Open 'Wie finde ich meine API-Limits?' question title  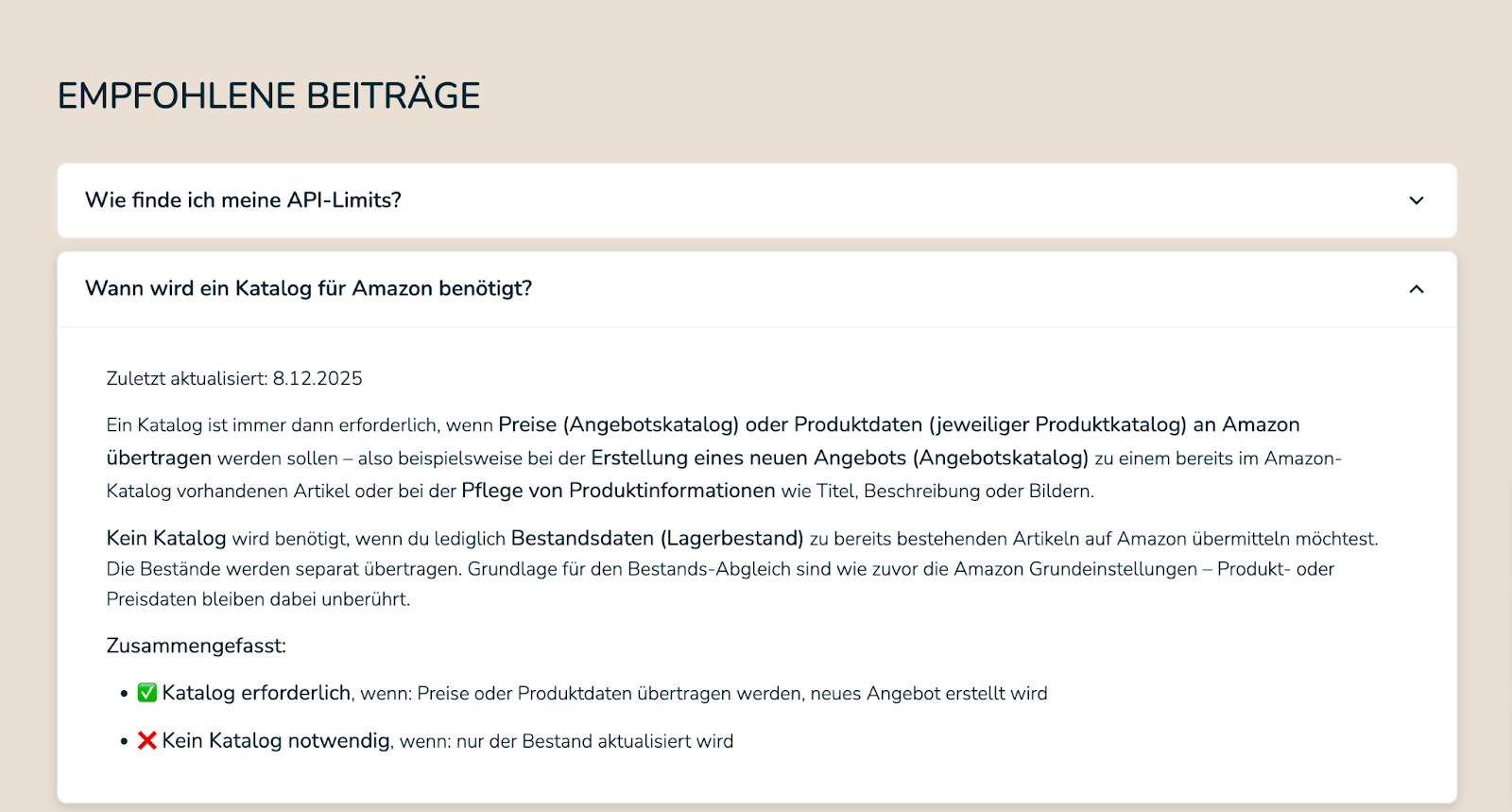243,200
